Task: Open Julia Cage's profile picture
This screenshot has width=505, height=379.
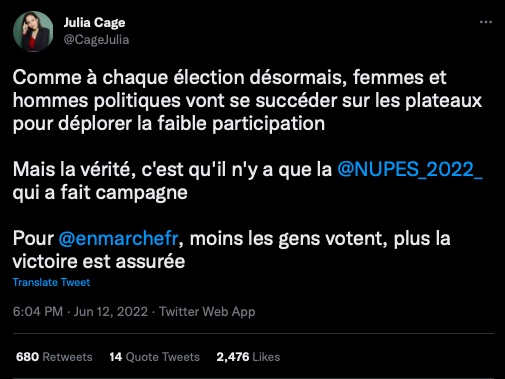Action: 33,31
